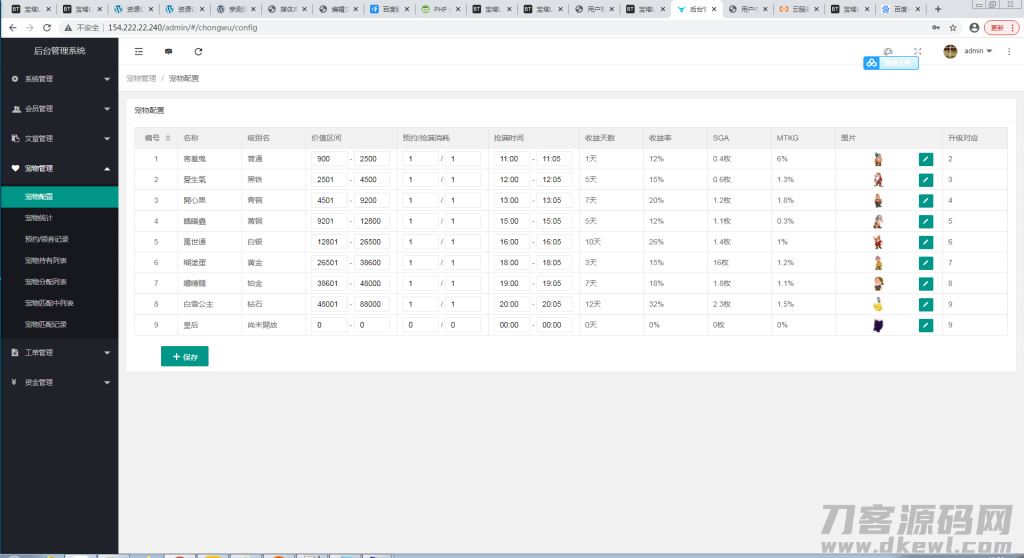Click the sidebar collapse icon in top toolbar

[138, 51]
